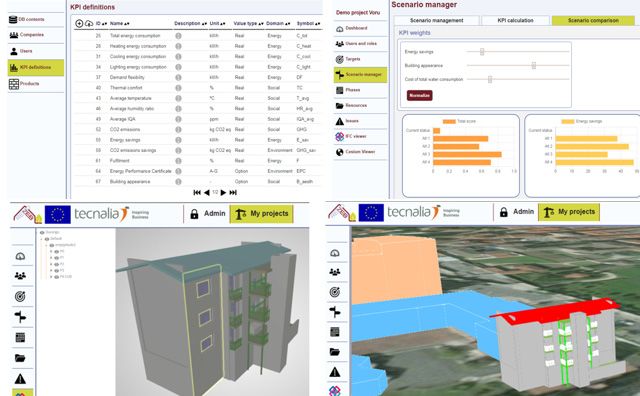Click the Building appearance weight slider handle
Screen dimensions: 640x396
533,65
